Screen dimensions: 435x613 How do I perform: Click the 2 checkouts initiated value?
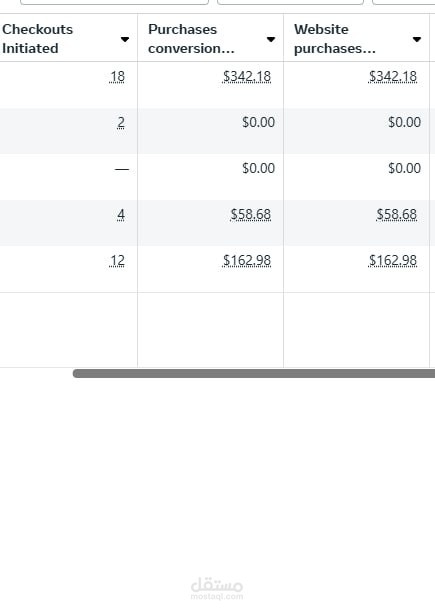[121, 122]
